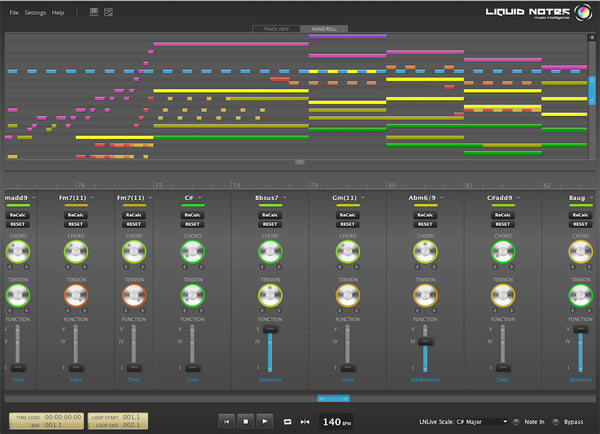This screenshot has height=434, width=600.
Task: Click RESET on the Abm6/9 strip
Action: tap(424, 225)
